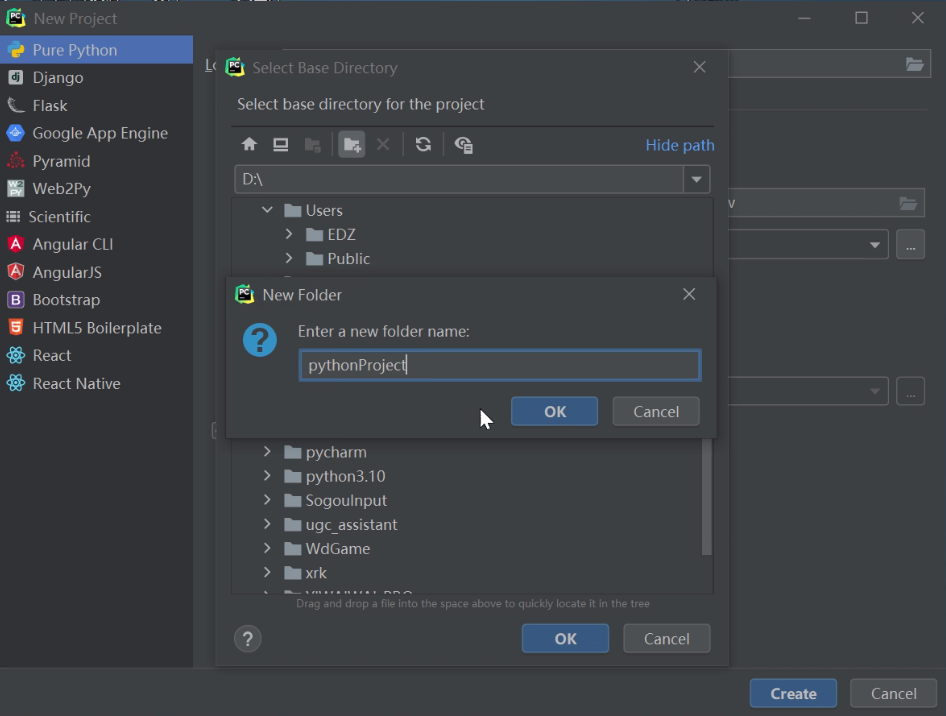Click the browse folder icon in Location field
The height and width of the screenshot is (716, 946).
coord(914,64)
